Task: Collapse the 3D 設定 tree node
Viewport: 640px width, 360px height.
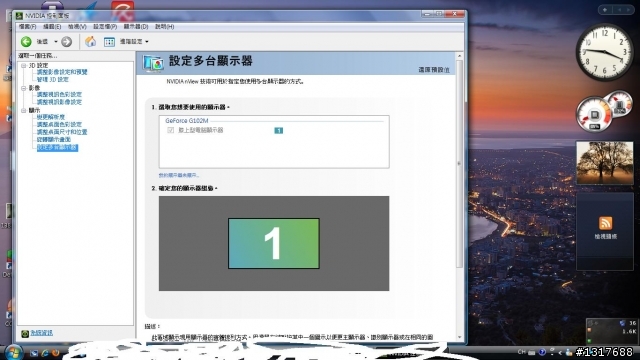Action: (24, 65)
